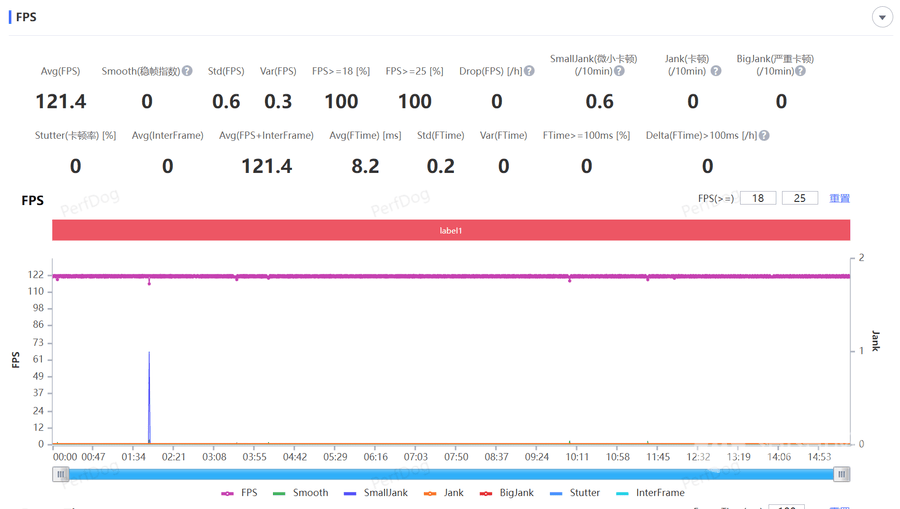Hide SmallJank series via legend
This screenshot has height=509, width=900.
coord(375,493)
